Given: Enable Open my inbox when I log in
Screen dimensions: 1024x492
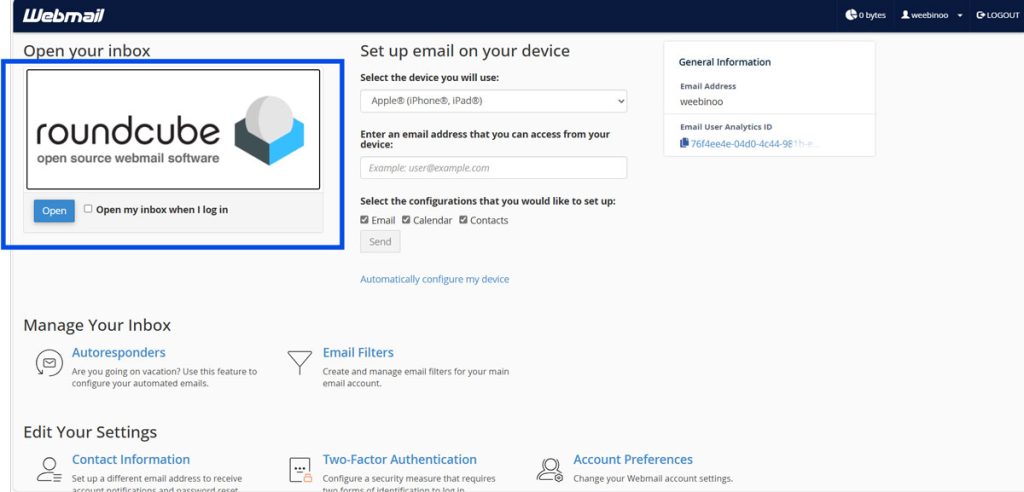Looking at the screenshot, I should (88, 209).
